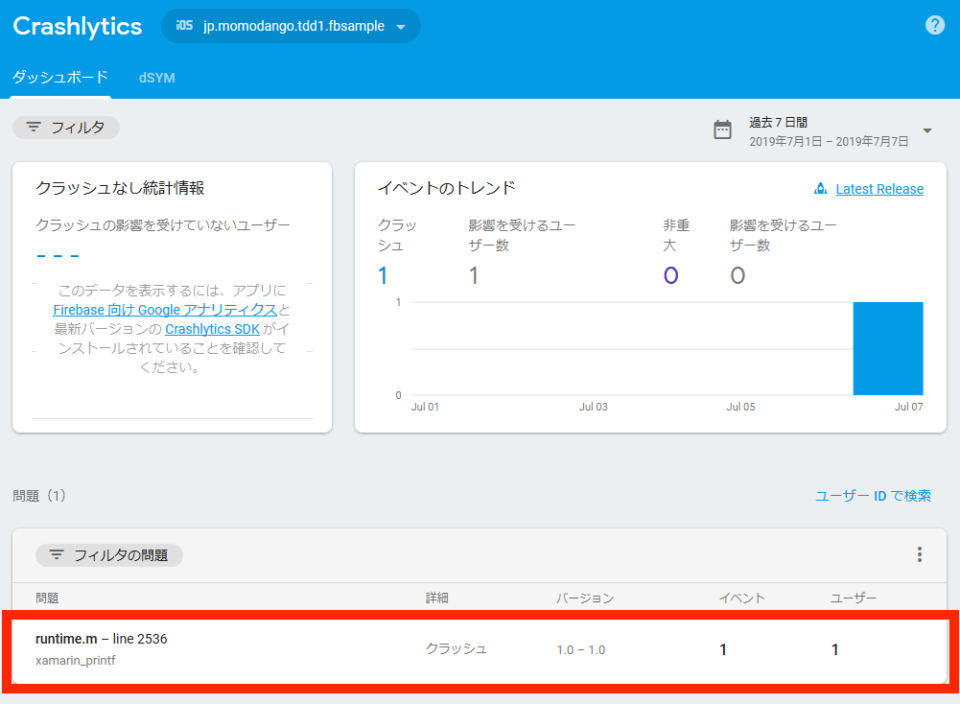Click the Crashlytics logo

coord(76,27)
